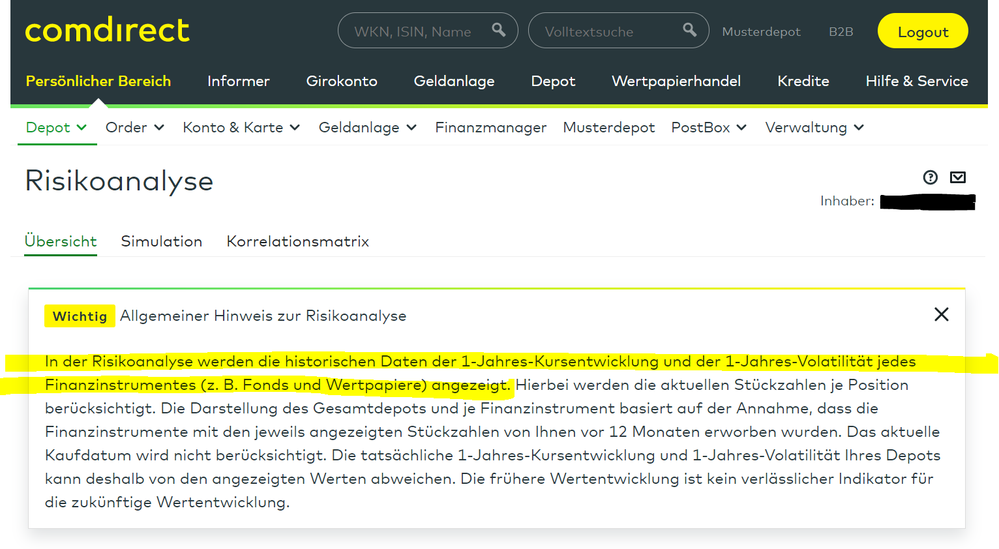Select the Übersicht tab
Viewport: 999px width, 549px height.
(60, 241)
